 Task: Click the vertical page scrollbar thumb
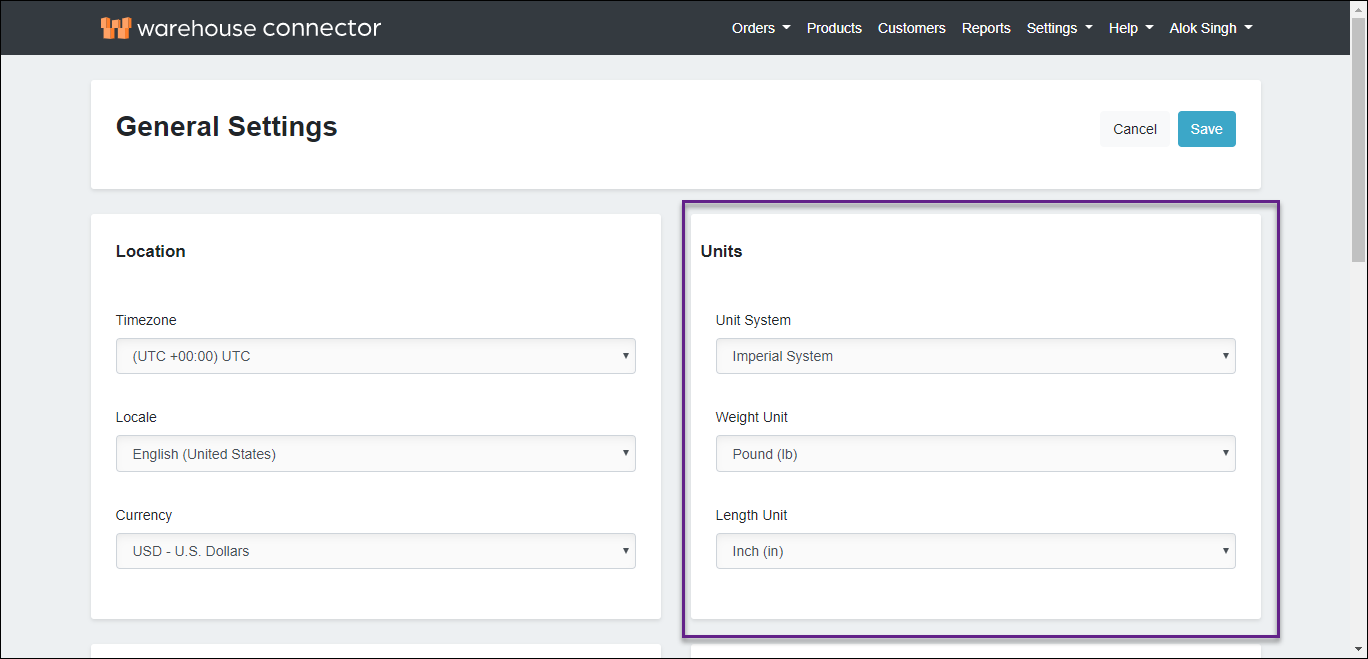1358,140
